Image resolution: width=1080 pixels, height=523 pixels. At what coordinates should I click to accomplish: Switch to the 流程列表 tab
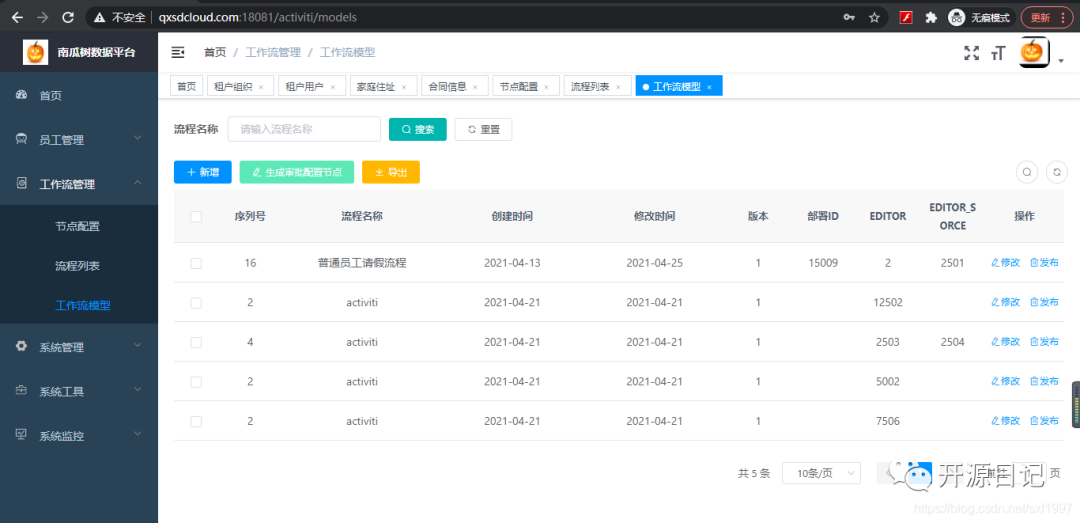597,86
